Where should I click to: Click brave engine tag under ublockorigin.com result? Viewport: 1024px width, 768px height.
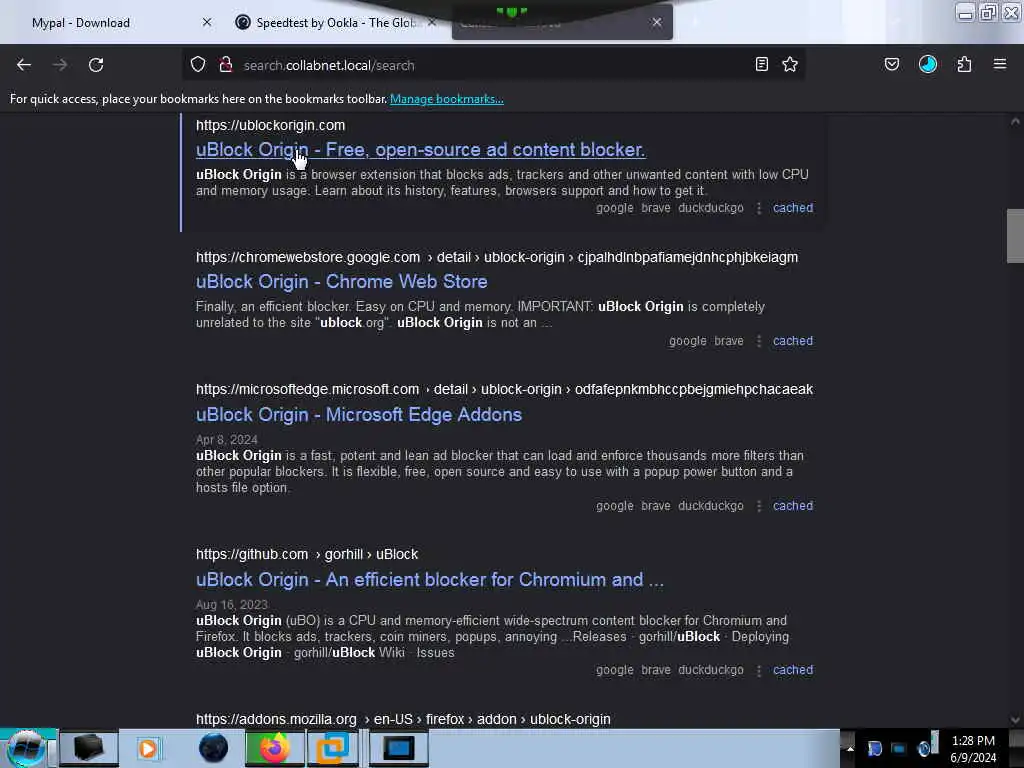(656, 208)
